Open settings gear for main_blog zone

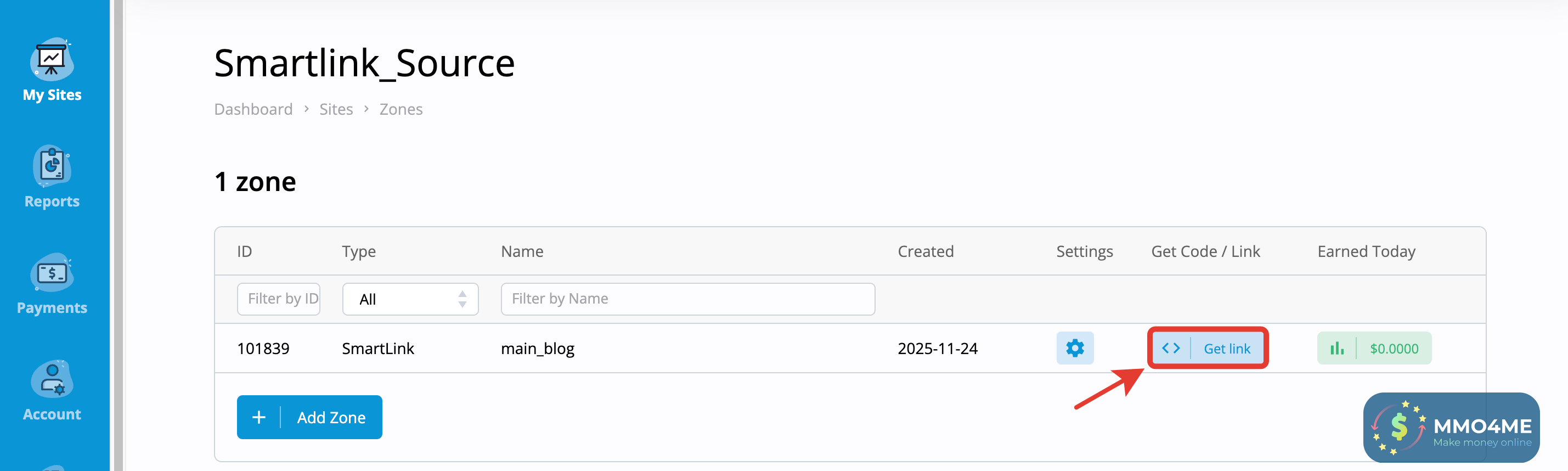click(1074, 348)
